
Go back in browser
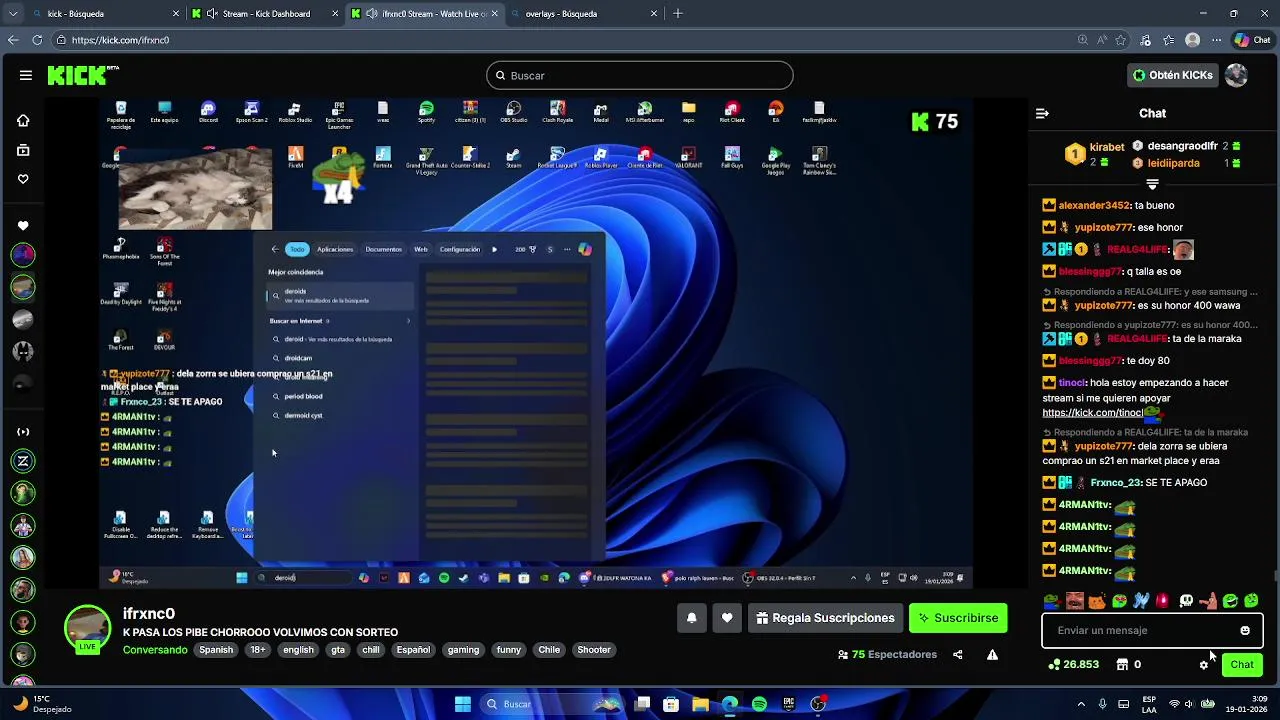coord(13,40)
